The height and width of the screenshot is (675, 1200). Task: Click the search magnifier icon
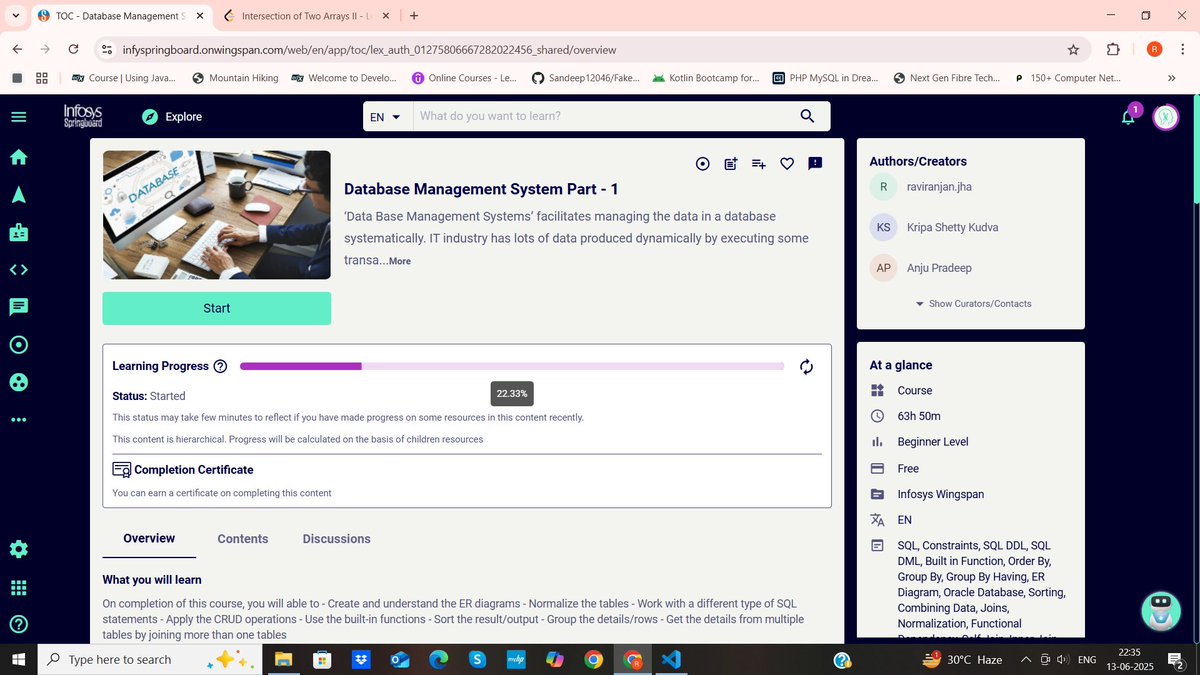click(808, 116)
